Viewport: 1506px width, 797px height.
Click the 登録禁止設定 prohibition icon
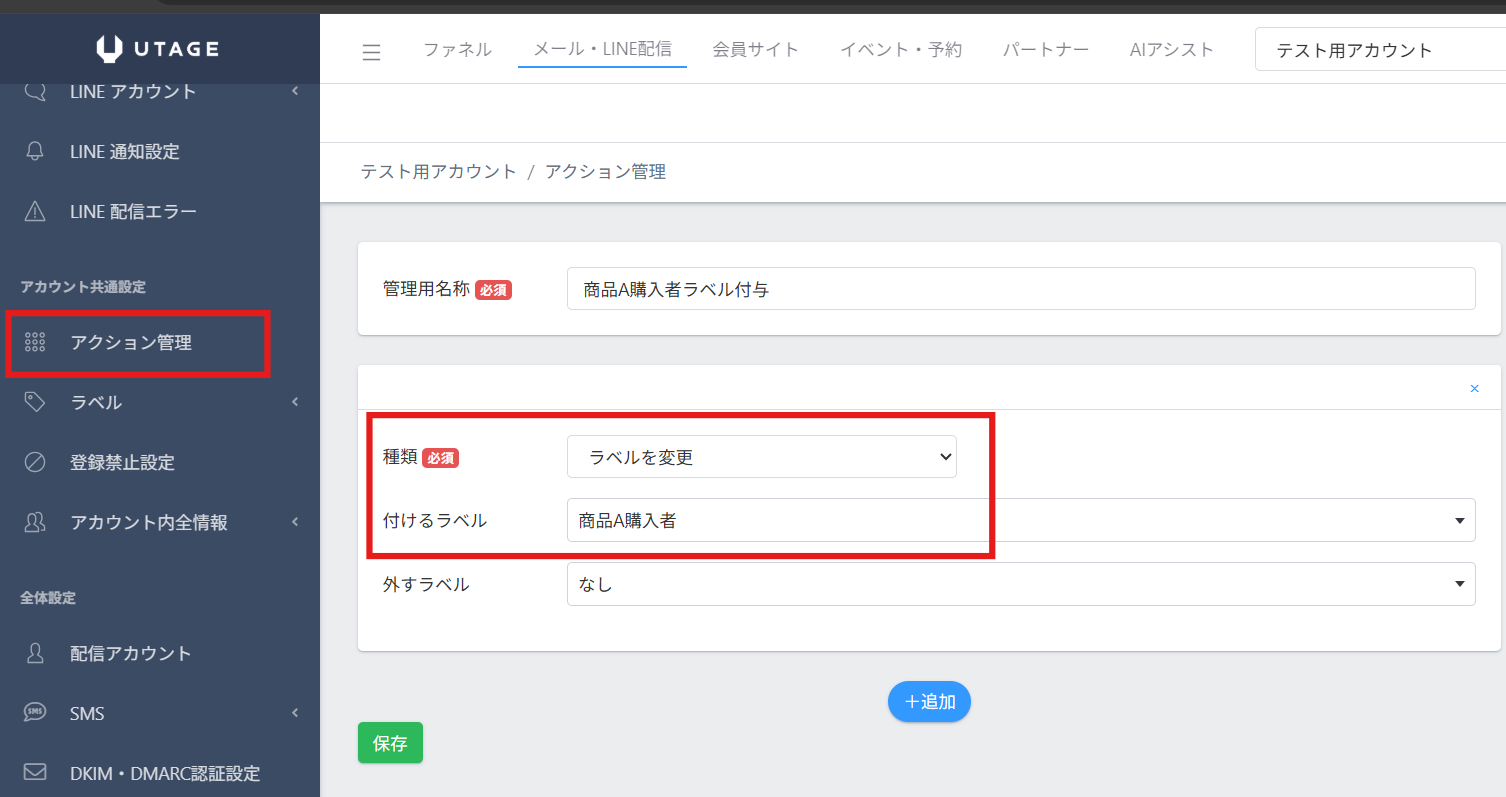(35, 463)
